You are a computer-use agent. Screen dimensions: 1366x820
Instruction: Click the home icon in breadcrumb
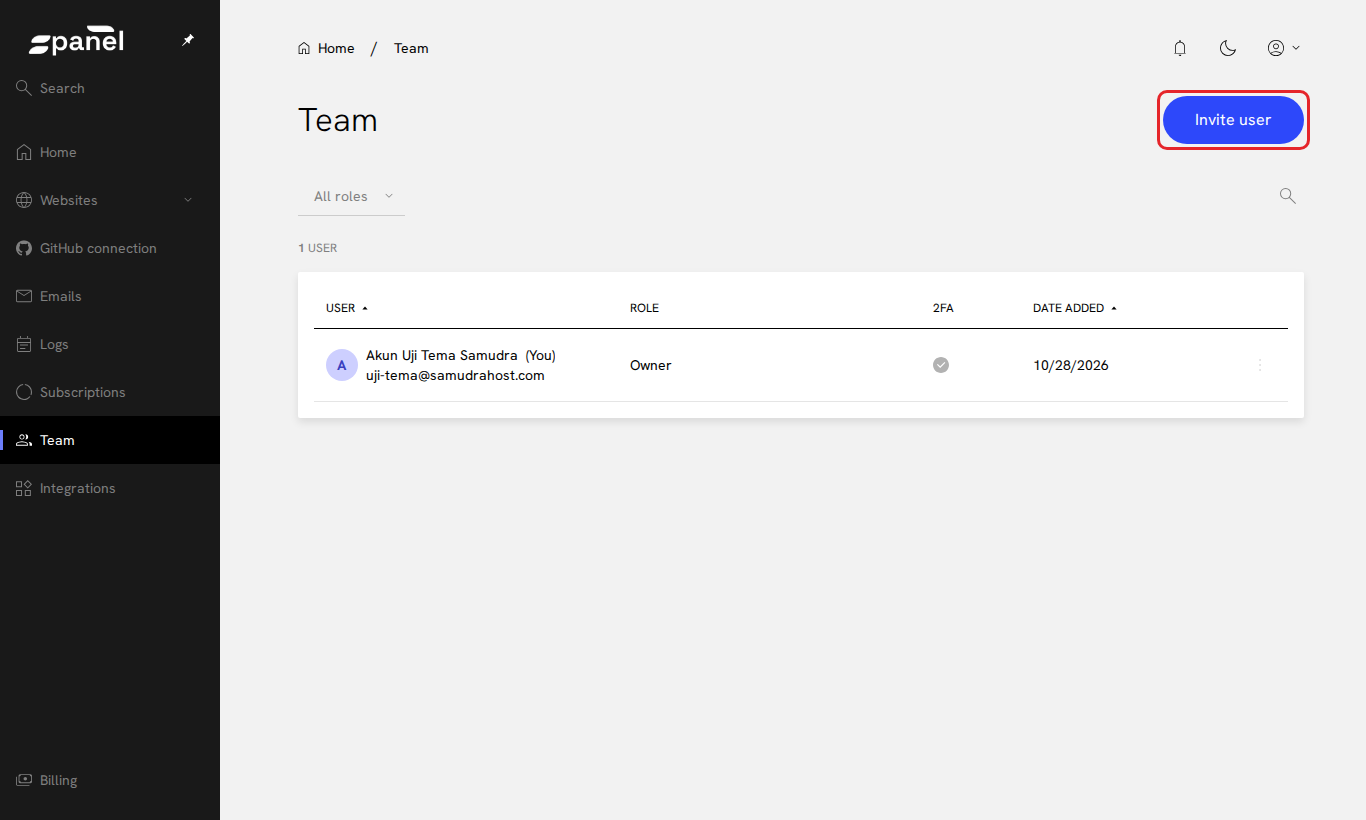(304, 48)
